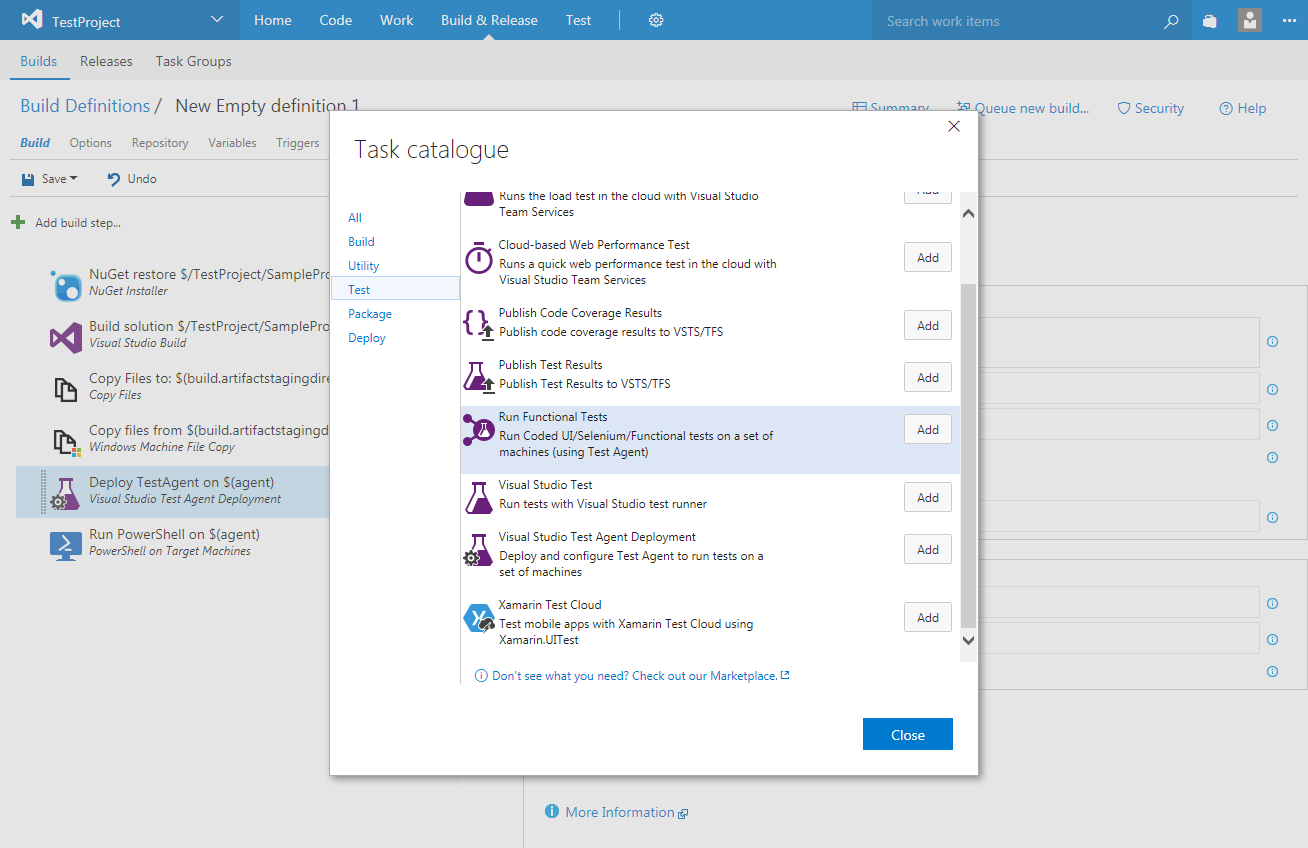Click the user profile avatar
The image size is (1308, 848).
click(x=1249, y=20)
